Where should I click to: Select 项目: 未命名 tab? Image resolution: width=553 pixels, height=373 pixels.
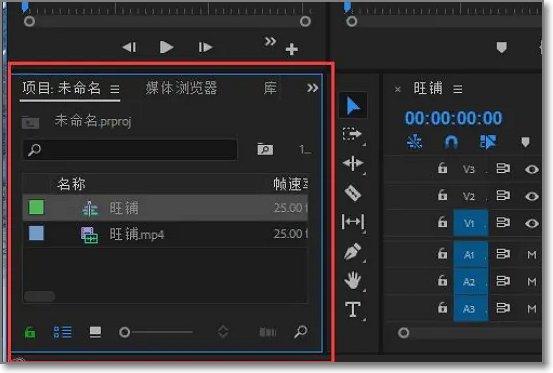pyautogui.click(x=61, y=88)
